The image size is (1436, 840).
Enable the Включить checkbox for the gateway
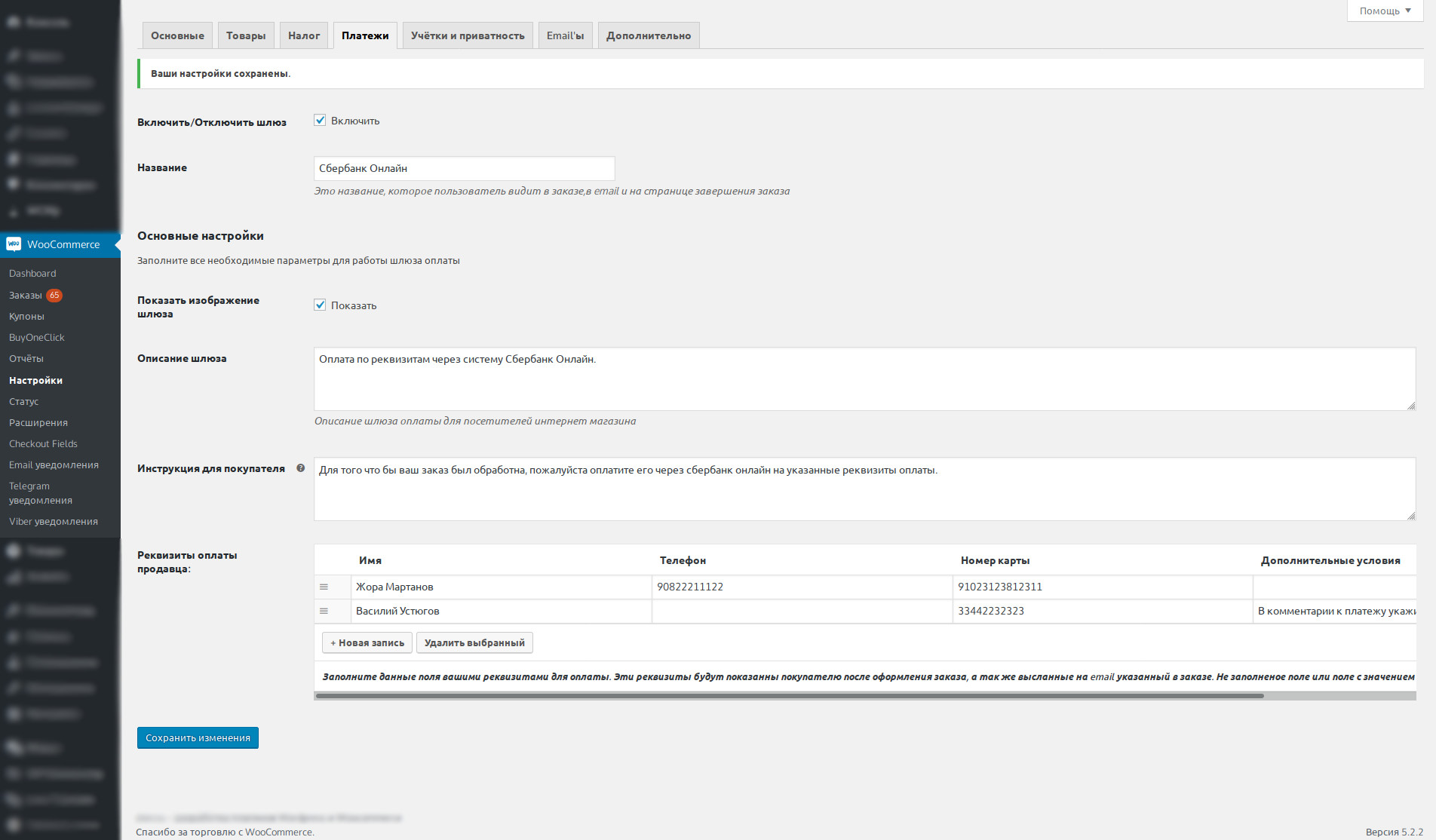pyautogui.click(x=320, y=120)
